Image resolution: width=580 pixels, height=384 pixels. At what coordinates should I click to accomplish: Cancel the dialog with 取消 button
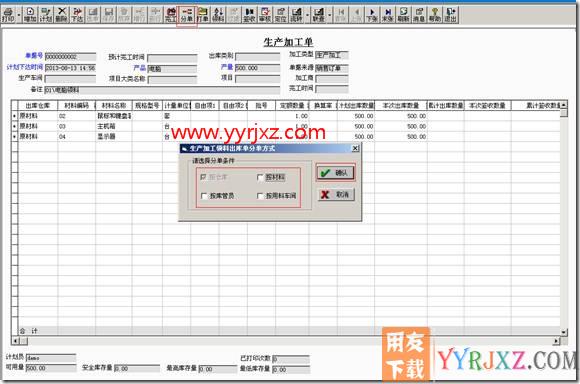336,195
